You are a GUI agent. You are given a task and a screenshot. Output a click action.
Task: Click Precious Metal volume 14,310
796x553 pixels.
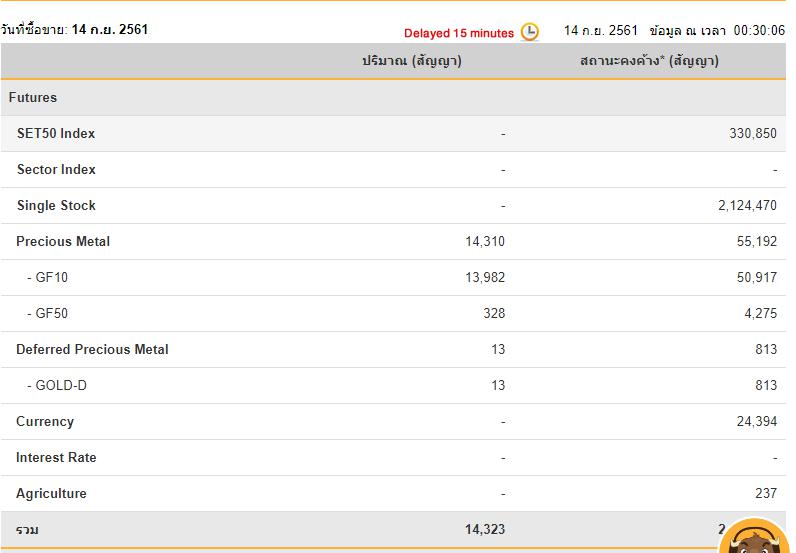tap(485, 242)
